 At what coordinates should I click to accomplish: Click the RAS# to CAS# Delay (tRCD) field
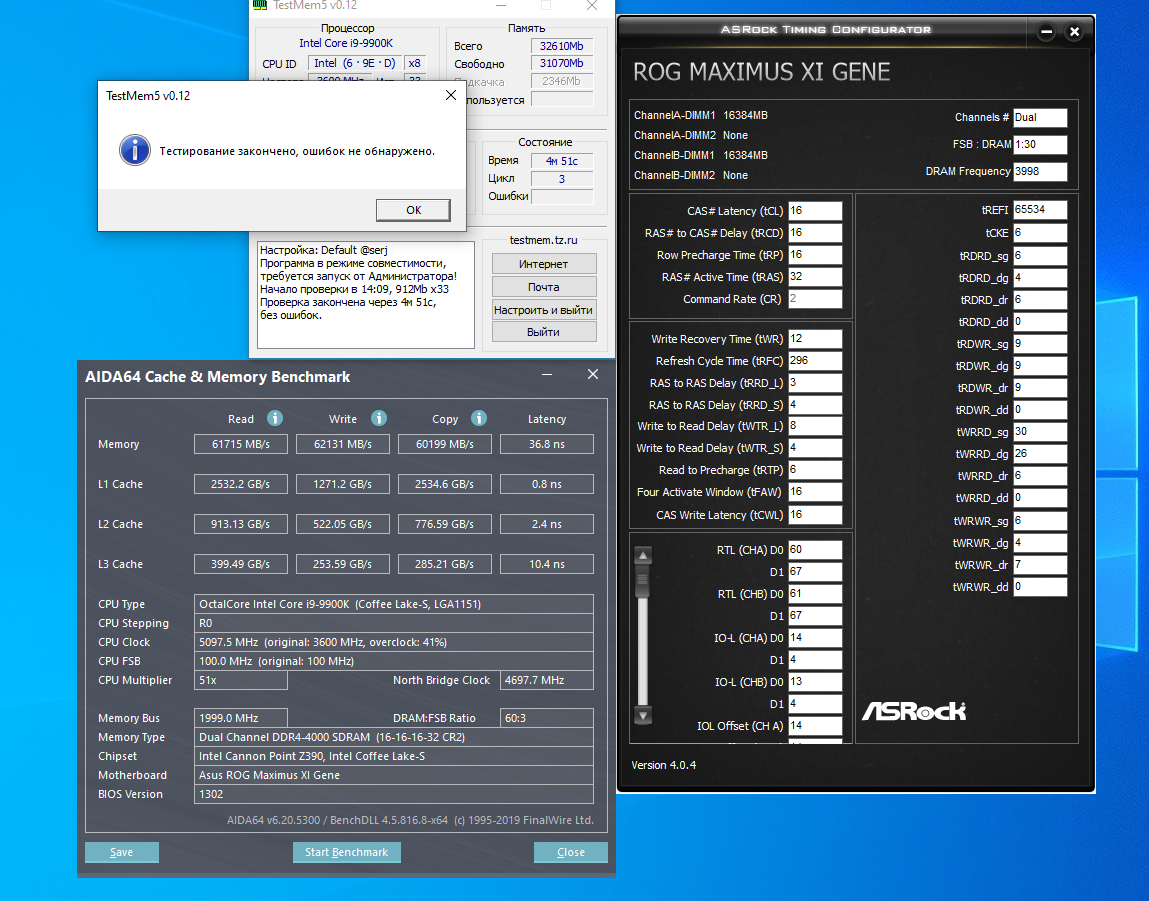815,232
